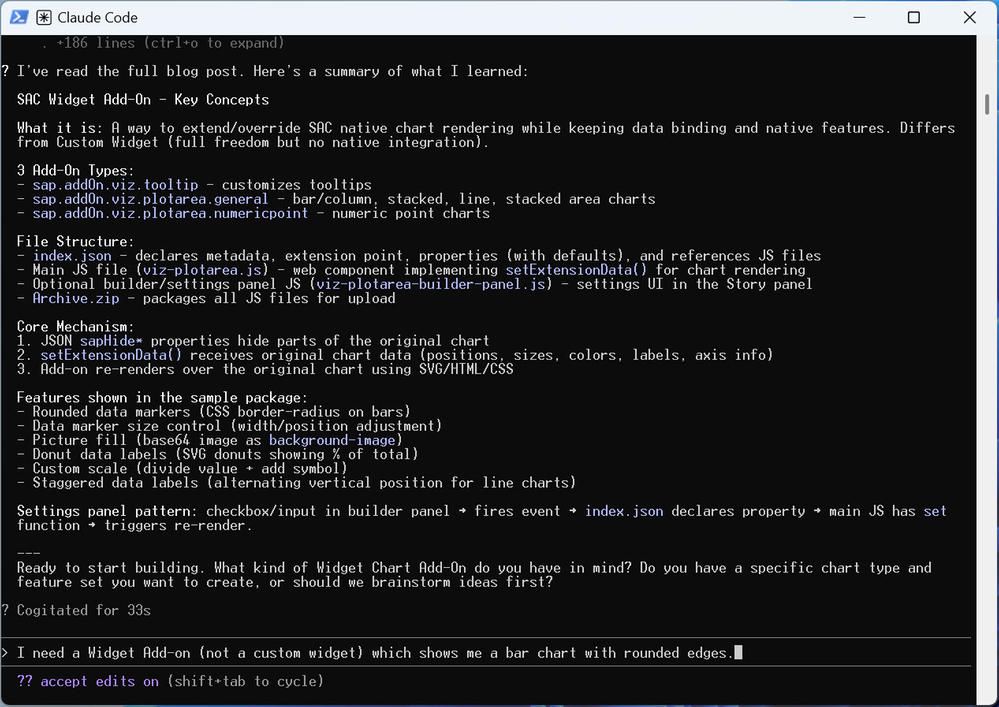Click '+186 lines (ctrl+o to expand)' text
The height and width of the screenshot is (707, 999).
pyautogui.click(x=170, y=43)
